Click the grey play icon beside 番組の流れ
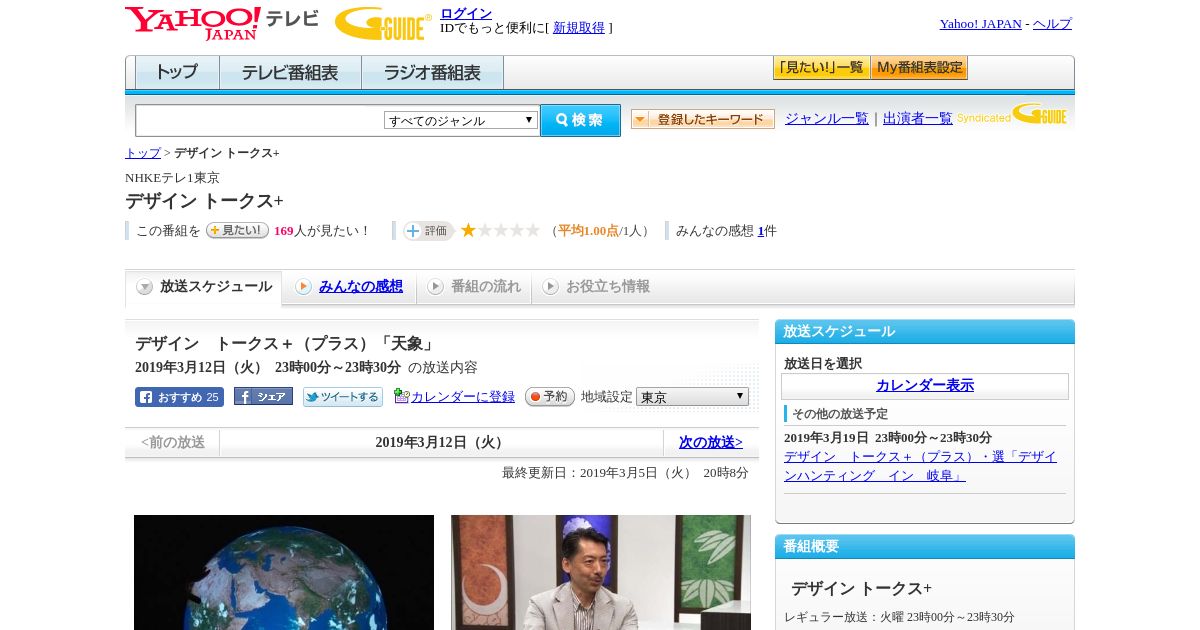 pyautogui.click(x=435, y=287)
